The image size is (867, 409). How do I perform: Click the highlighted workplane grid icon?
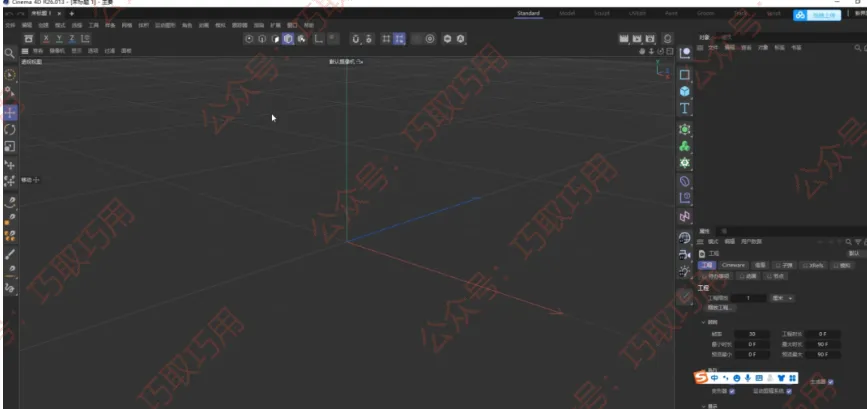click(x=399, y=39)
